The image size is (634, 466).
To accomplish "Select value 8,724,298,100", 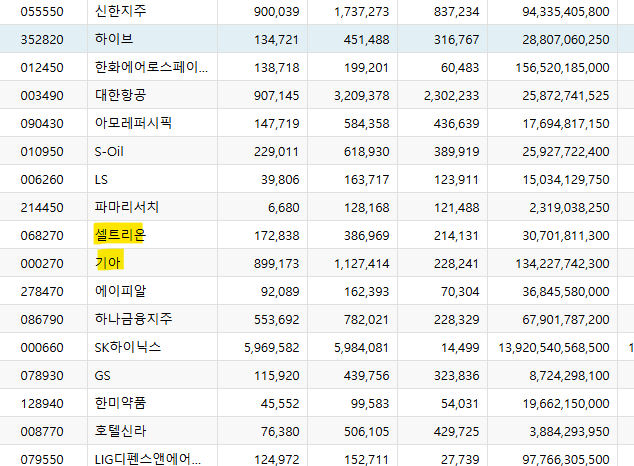I will tap(569, 376).
